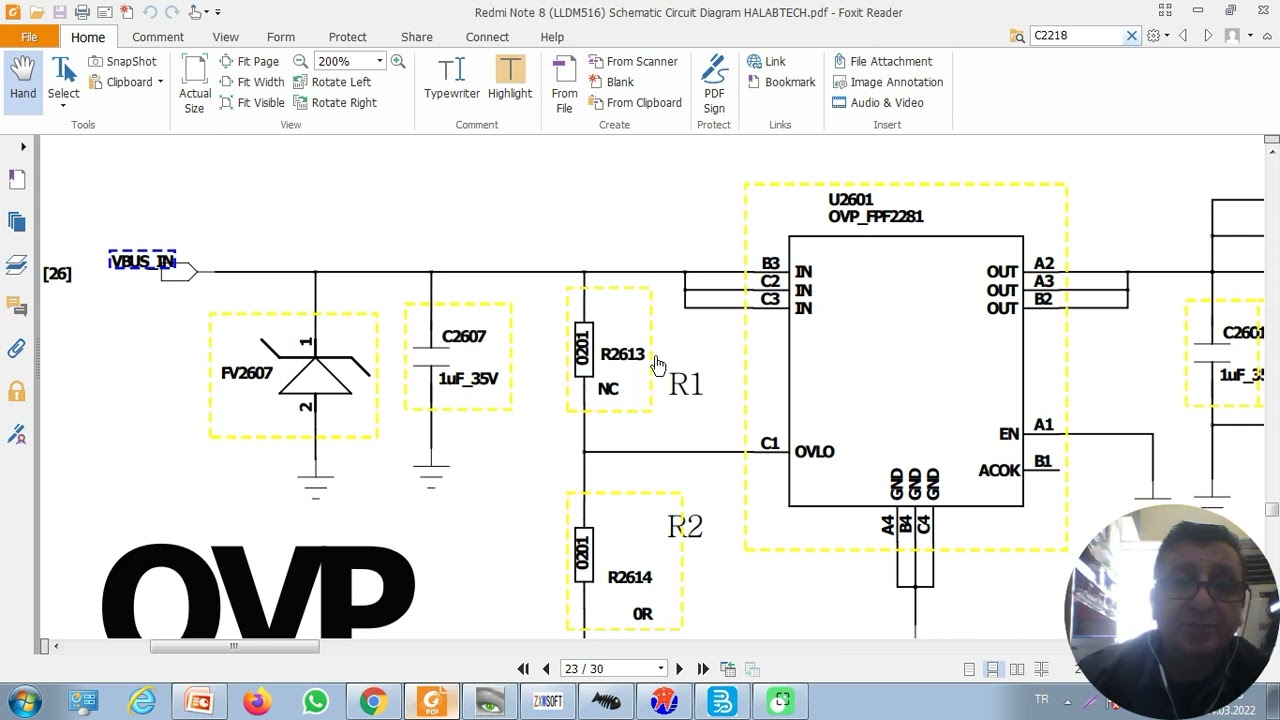Clear the C2218 search text
The image size is (1280, 720).
[1131, 36]
